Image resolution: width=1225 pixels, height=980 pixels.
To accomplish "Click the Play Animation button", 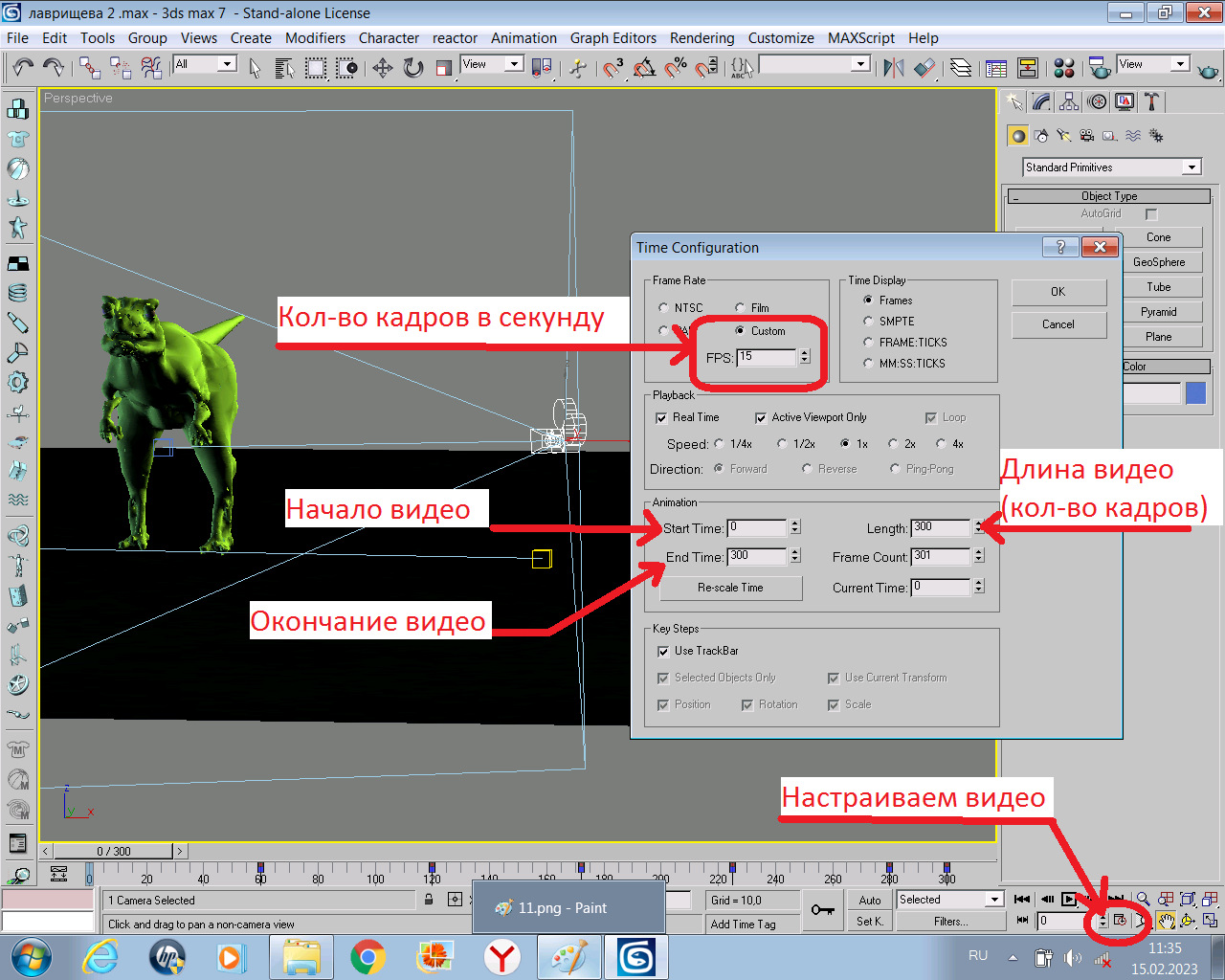I will pyautogui.click(x=1069, y=900).
